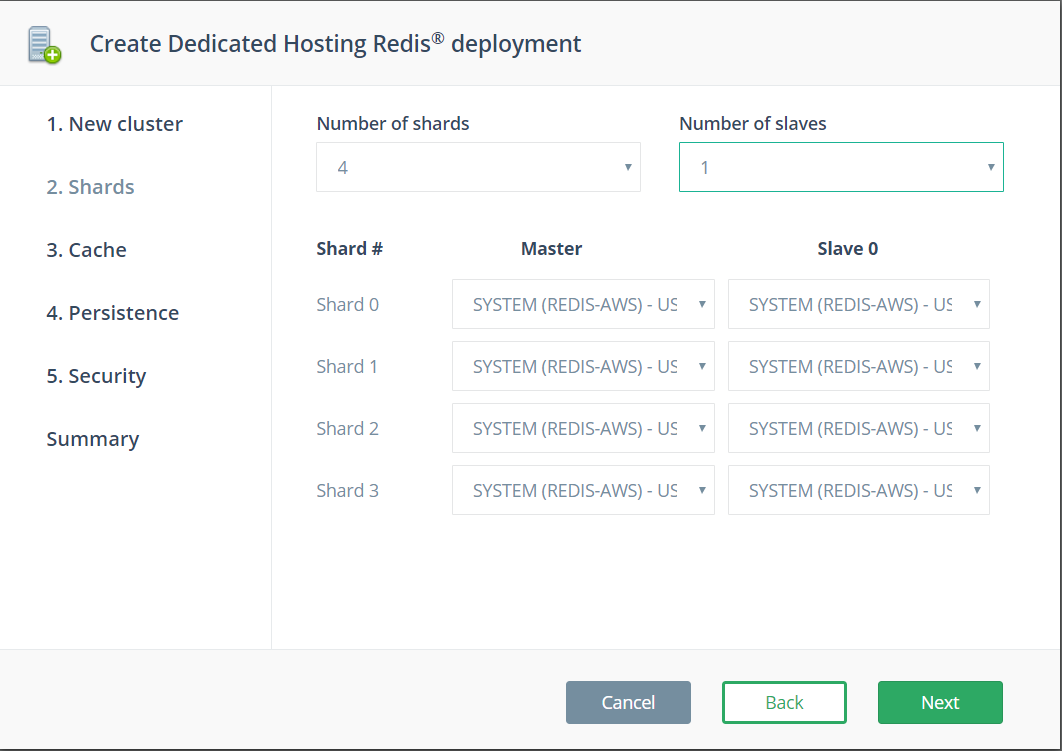The width and height of the screenshot is (1062, 751).
Task: Open Shard 3 Slave 0 server dropdown
Action: pos(859,490)
